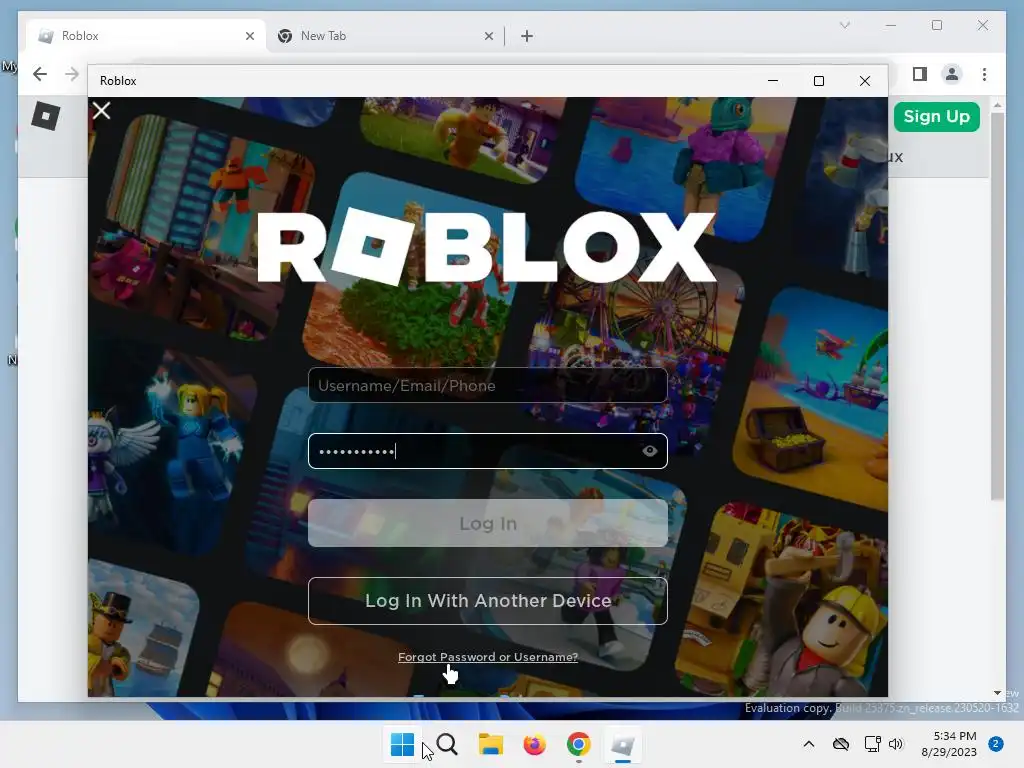Open network status tray icon
The image size is (1024, 768).
pos(872,744)
